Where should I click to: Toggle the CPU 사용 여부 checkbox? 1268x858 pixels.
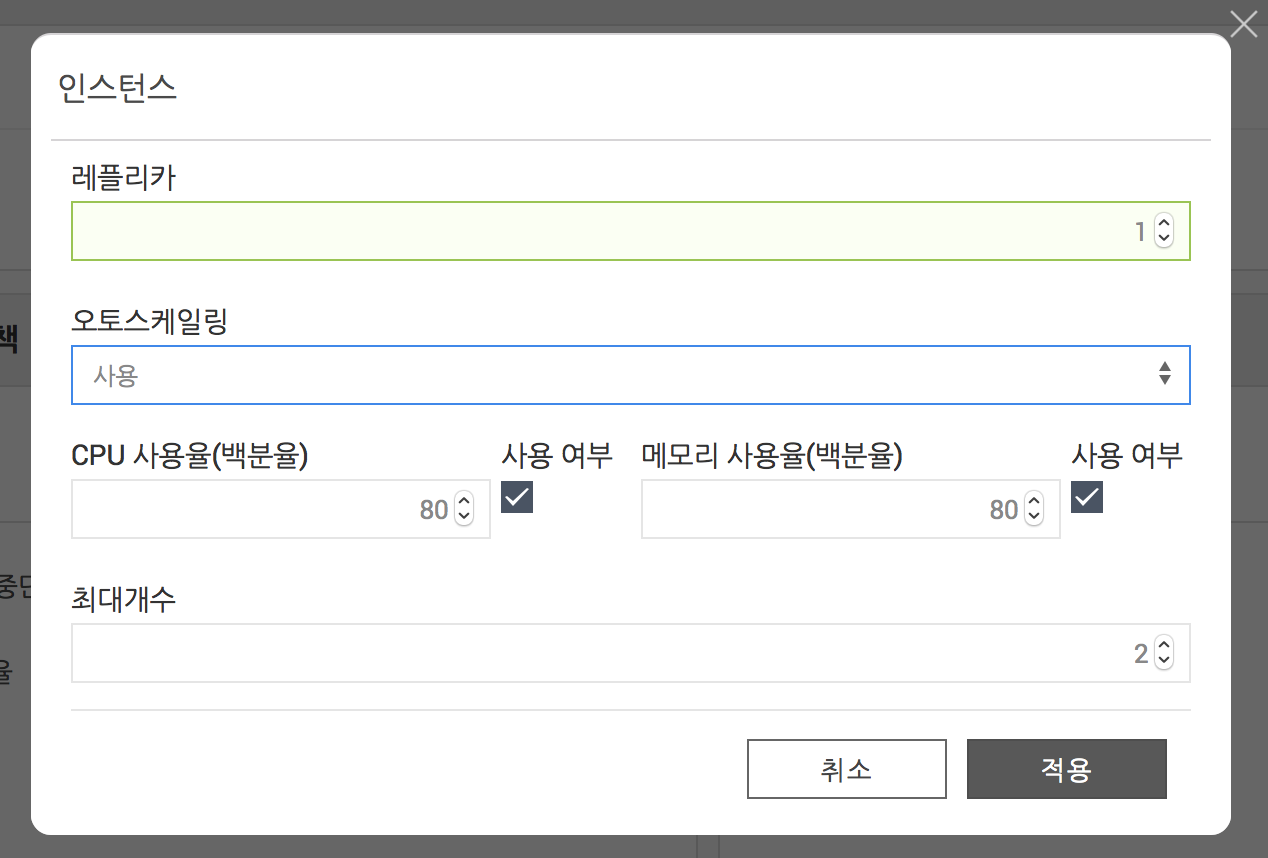click(517, 496)
